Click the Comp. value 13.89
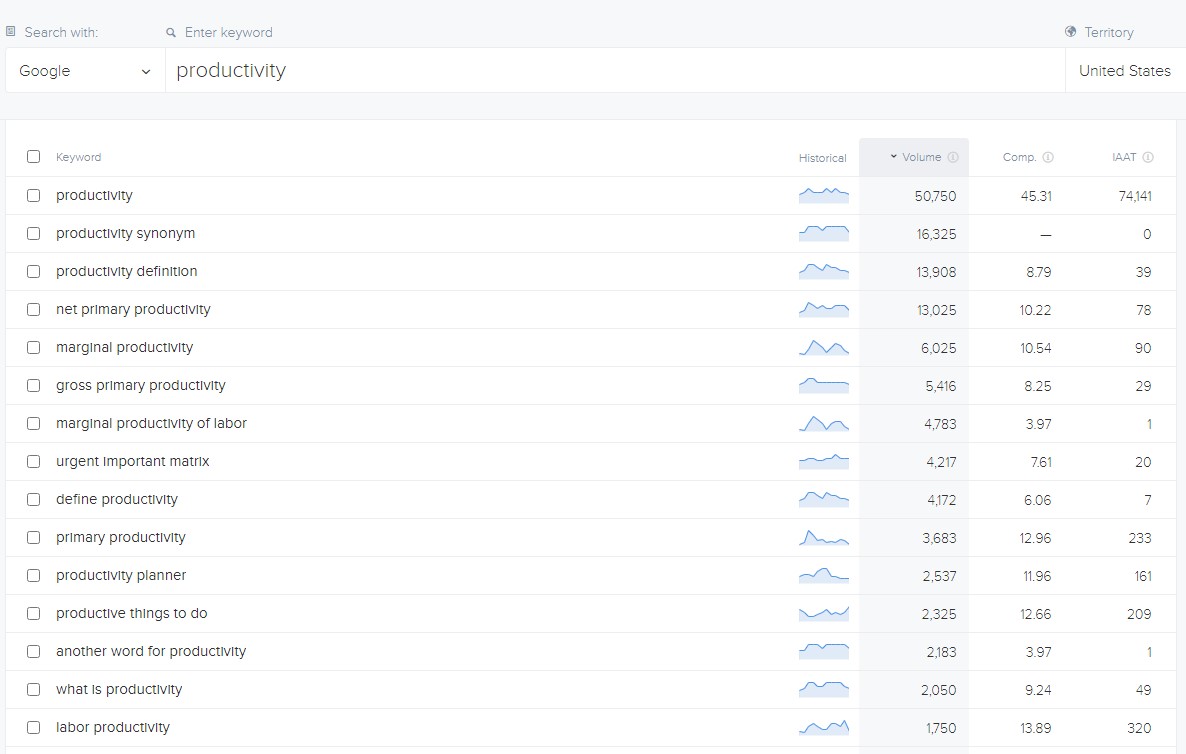 tap(1035, 728)
